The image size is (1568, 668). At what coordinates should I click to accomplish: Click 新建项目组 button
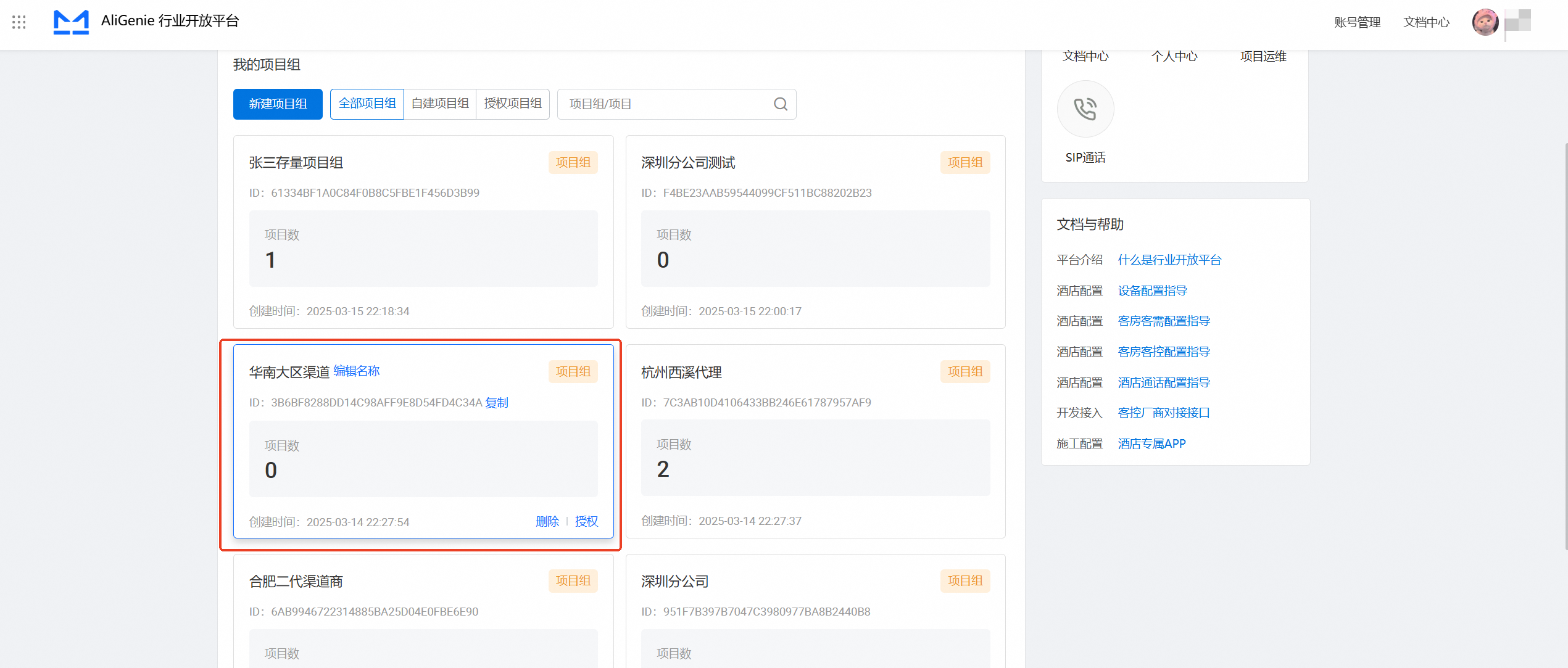click(278, 104)
